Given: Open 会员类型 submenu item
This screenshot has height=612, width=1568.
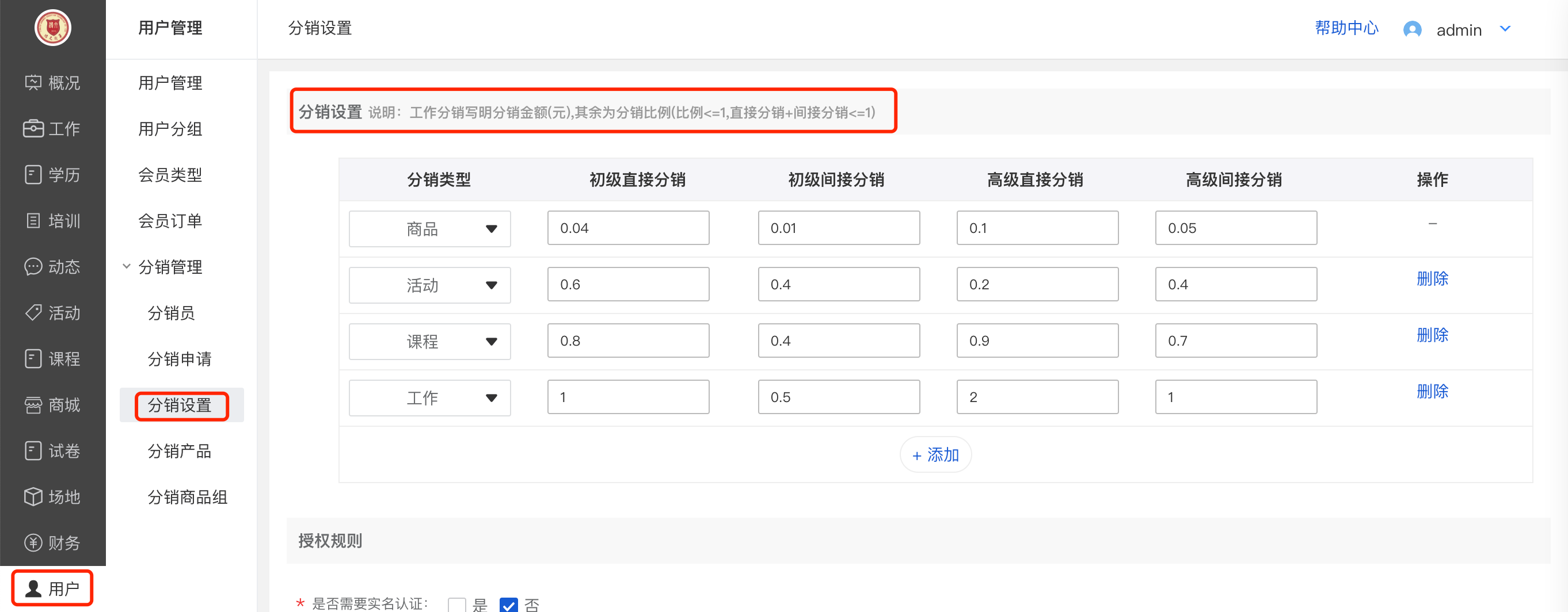Looking at the screenshot, I should (x=170, y=175).
